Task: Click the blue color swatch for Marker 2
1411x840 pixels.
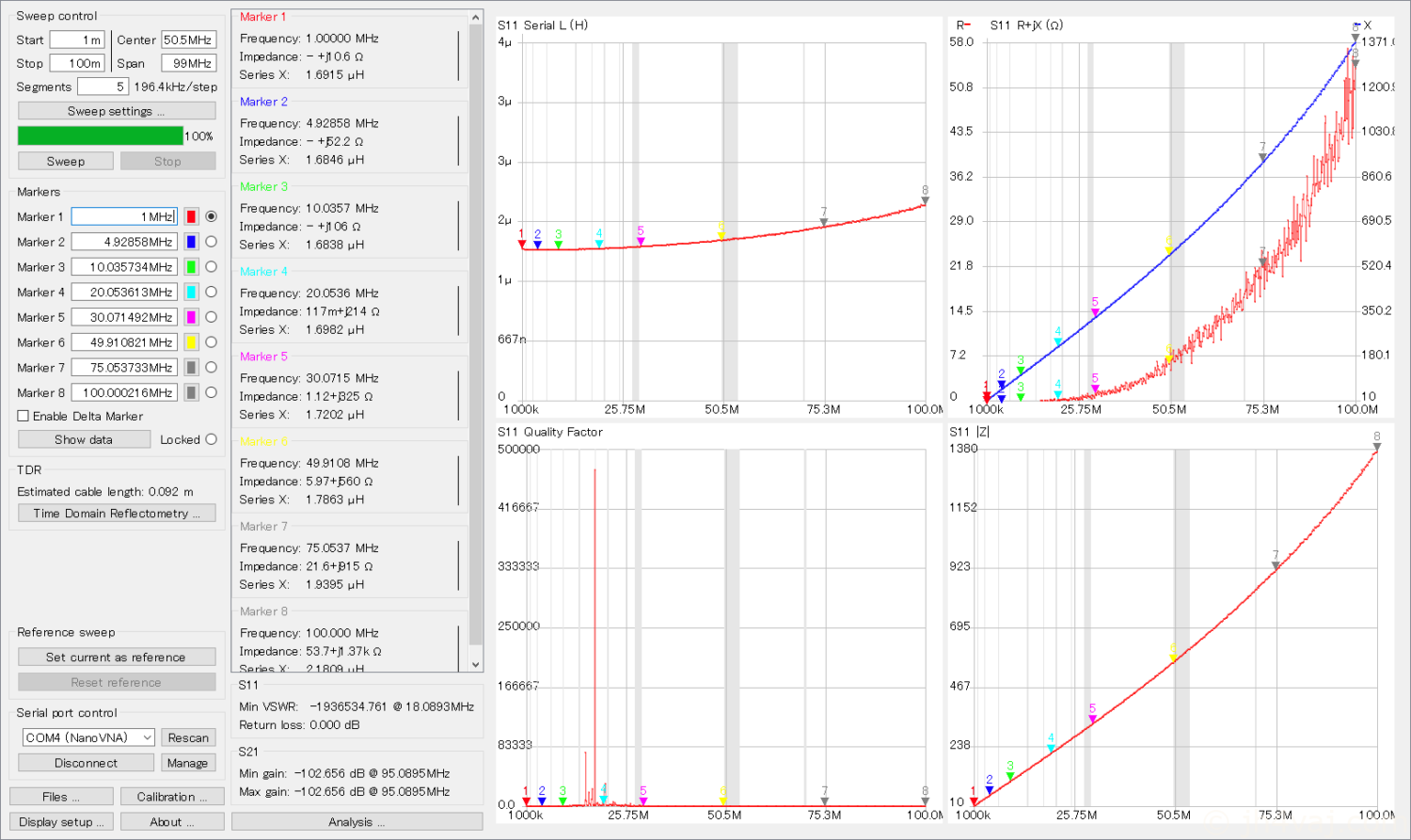Action: [191, 242]
